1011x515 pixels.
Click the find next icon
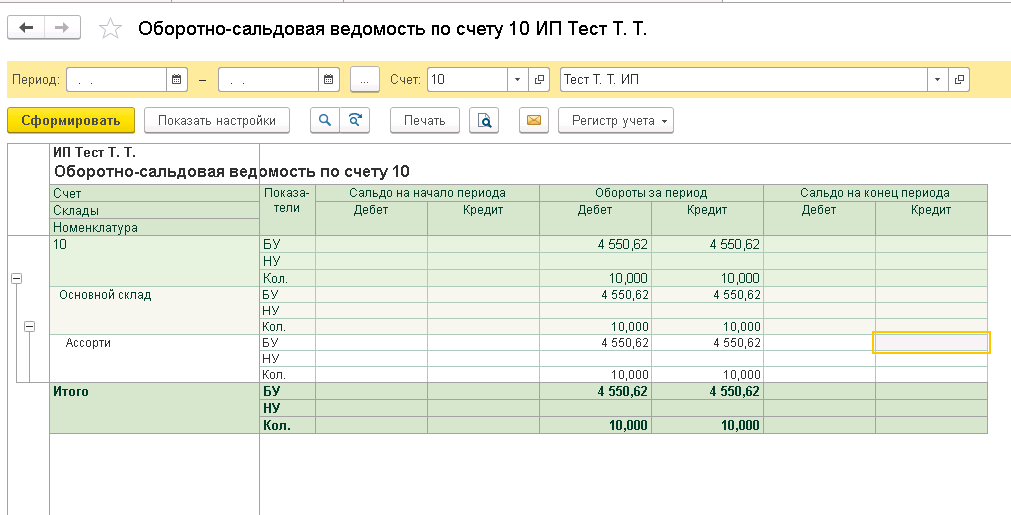tap(355, 121)
